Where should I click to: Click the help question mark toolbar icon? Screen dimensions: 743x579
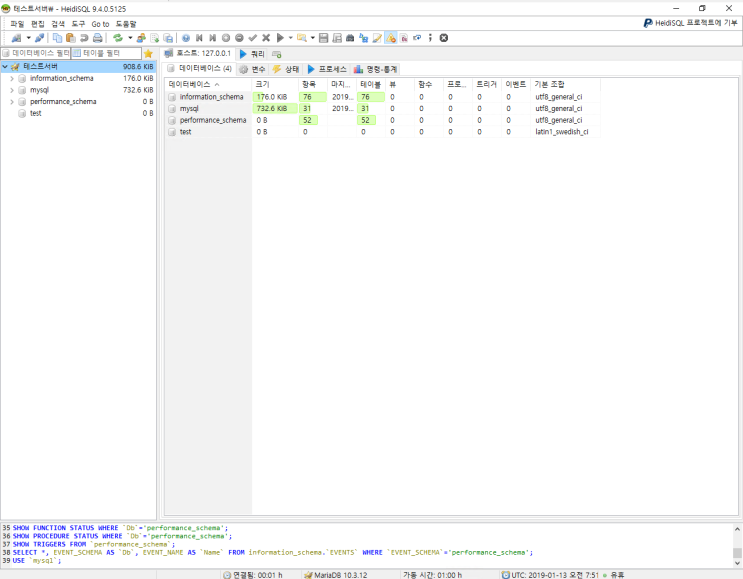pos(185,38)
